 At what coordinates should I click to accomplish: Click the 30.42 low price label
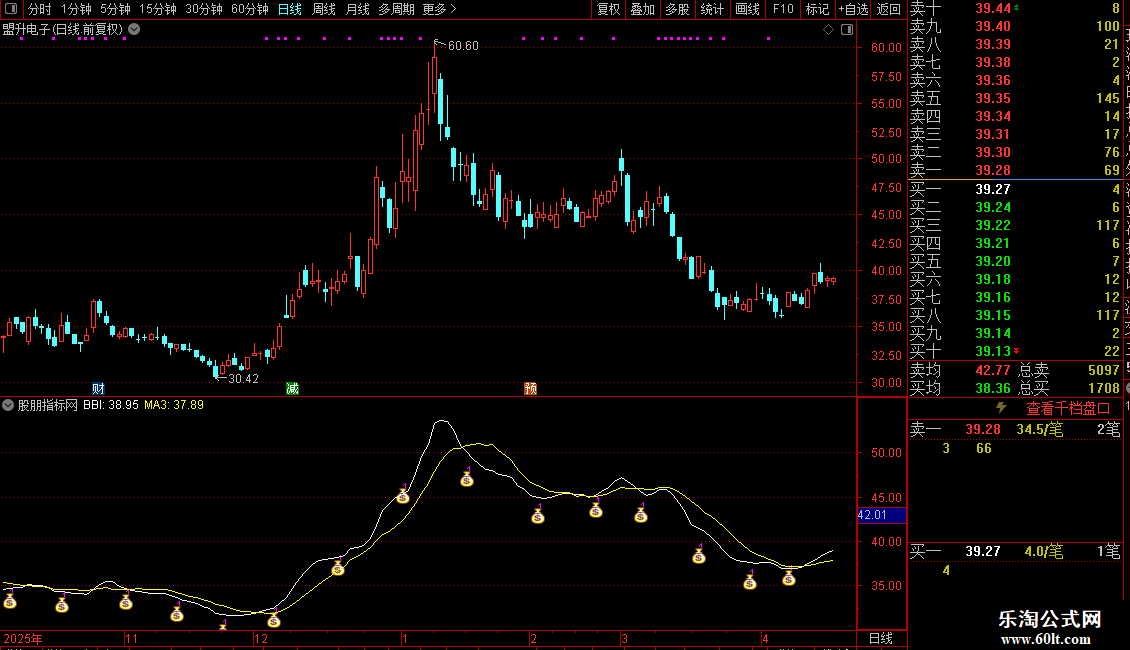tap(243, 378)
